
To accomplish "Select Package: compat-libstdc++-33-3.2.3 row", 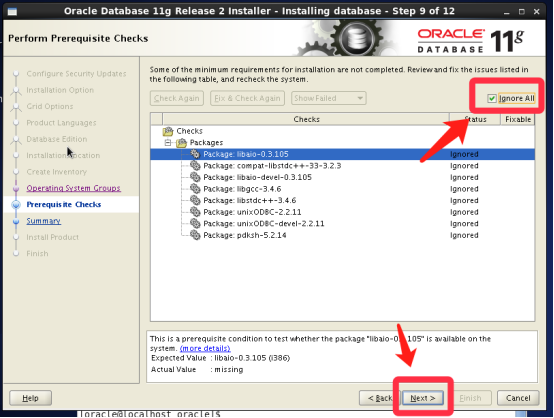I will click(x=342, y=166).
